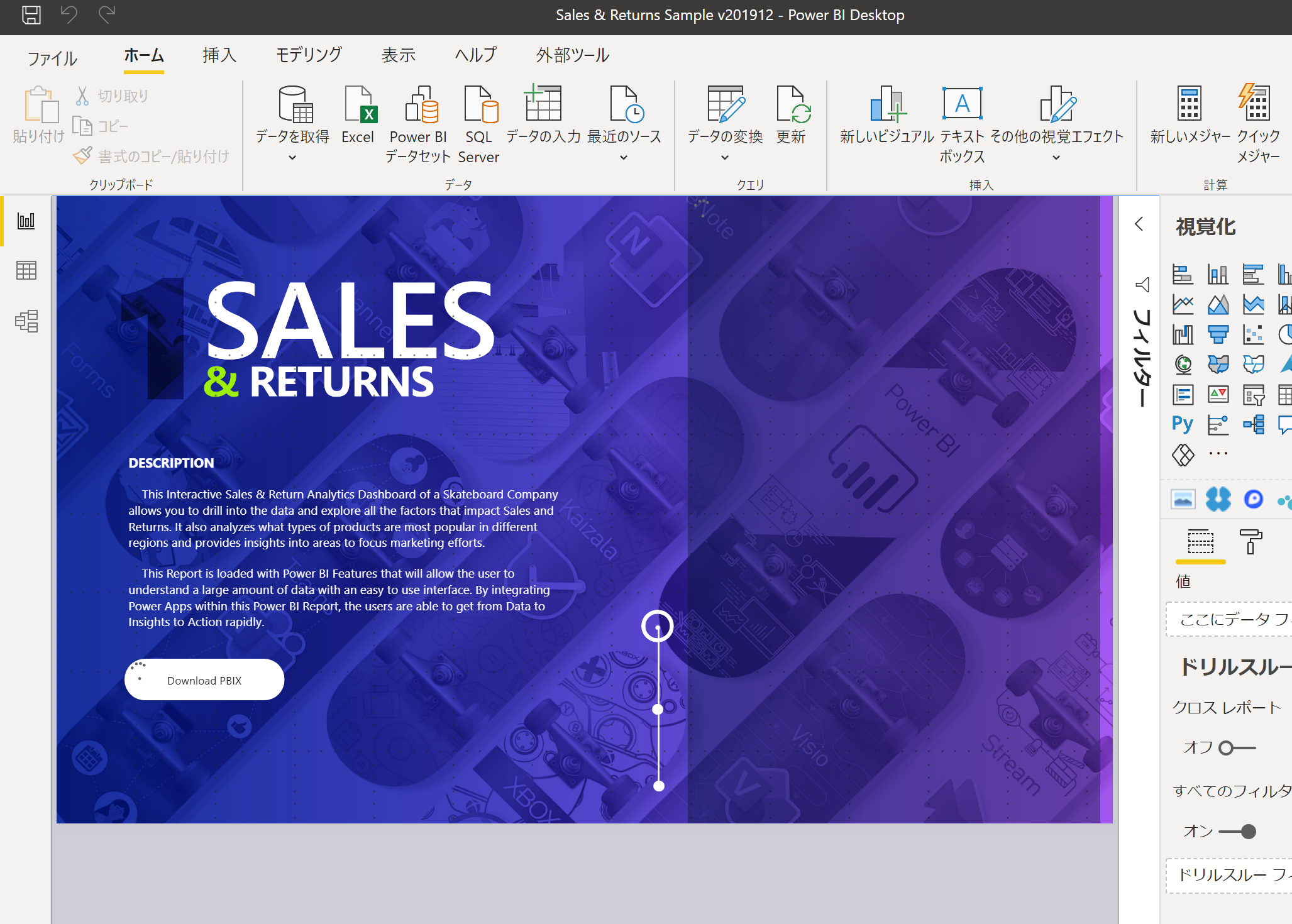Select the funnel chart visual icon

[x=1218, y=334]
